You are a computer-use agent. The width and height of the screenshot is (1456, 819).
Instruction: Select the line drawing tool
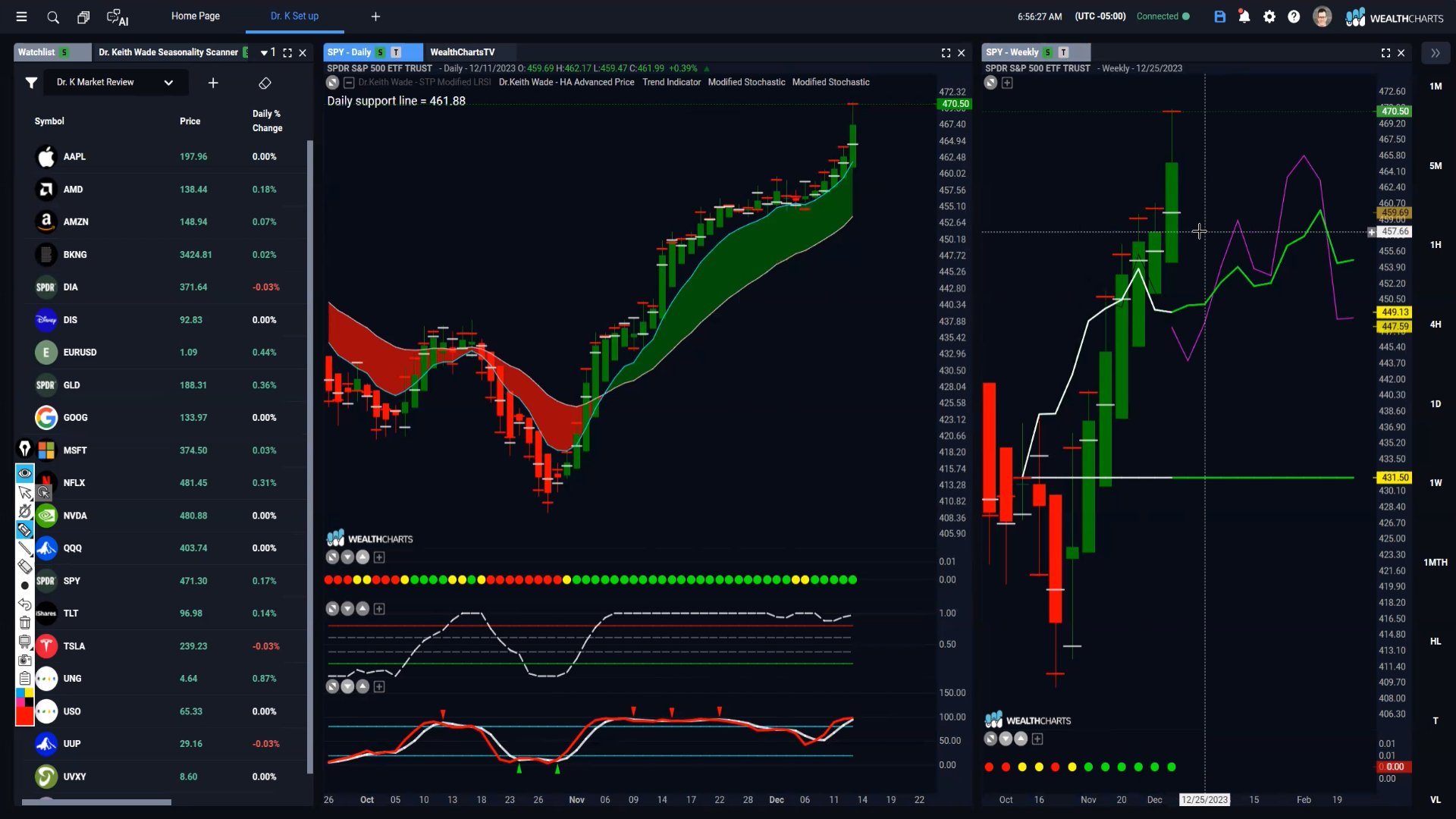[x=25, y=548]
